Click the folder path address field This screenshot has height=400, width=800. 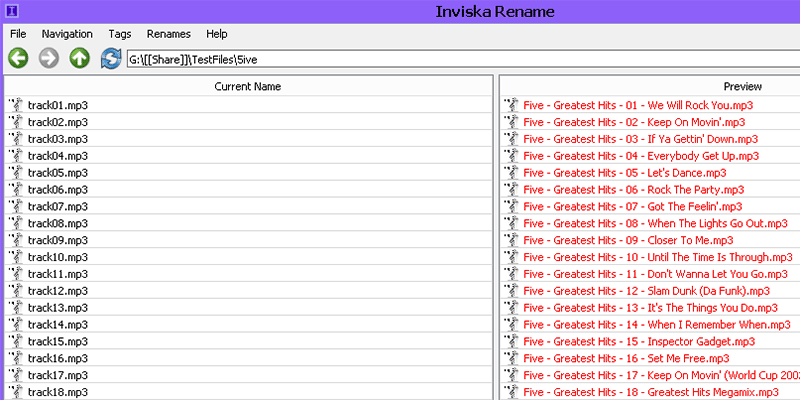[x=463, y=60]
